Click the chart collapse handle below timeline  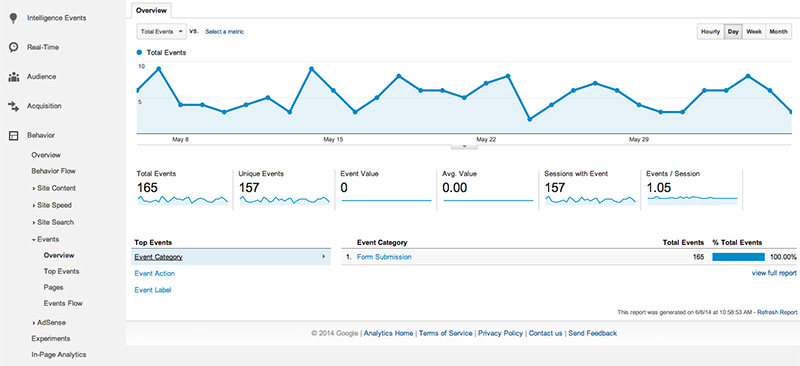click(x=464, y=146)
